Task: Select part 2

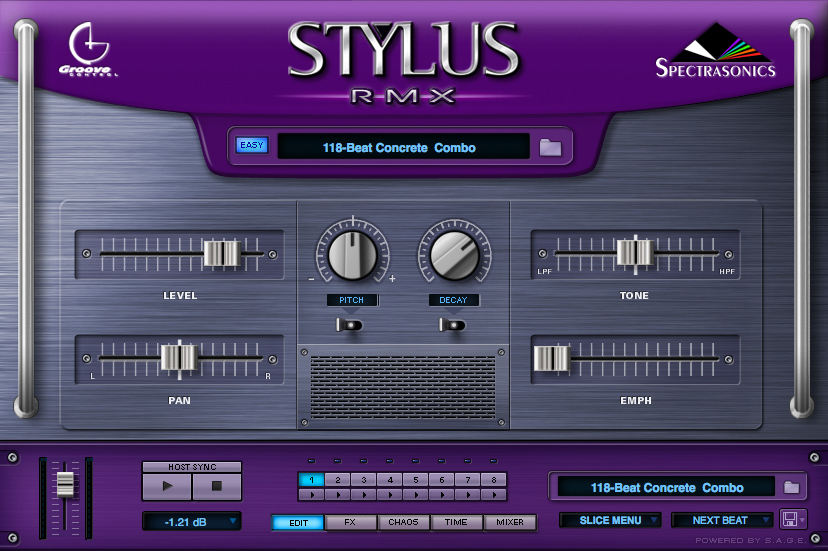Action: pyautogui.click(x=337, y=480)
